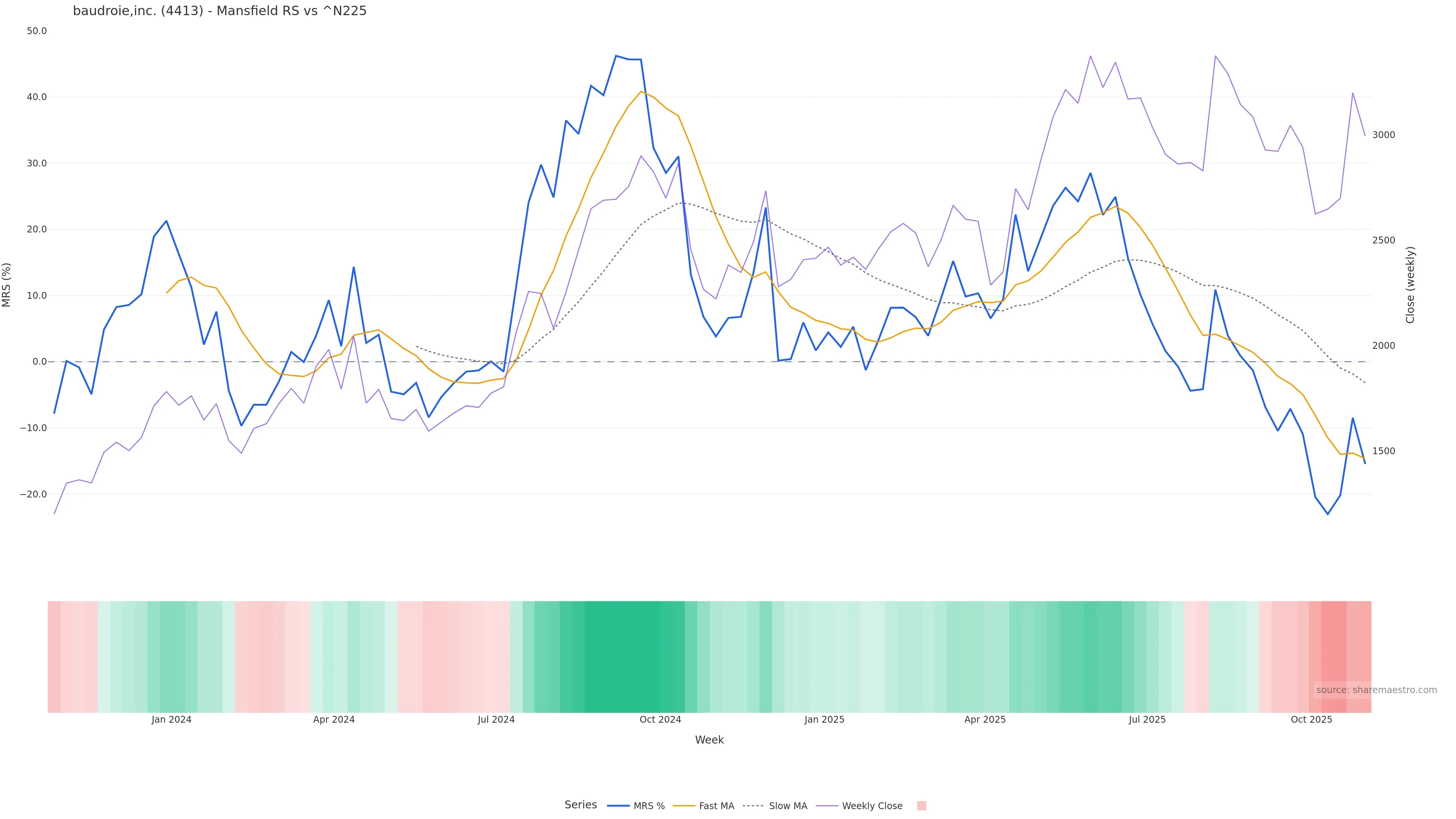Click the Oct 2025 x-axis label
The height and width of the screenshot is (819, 1456).
(x=1311, y=720)
